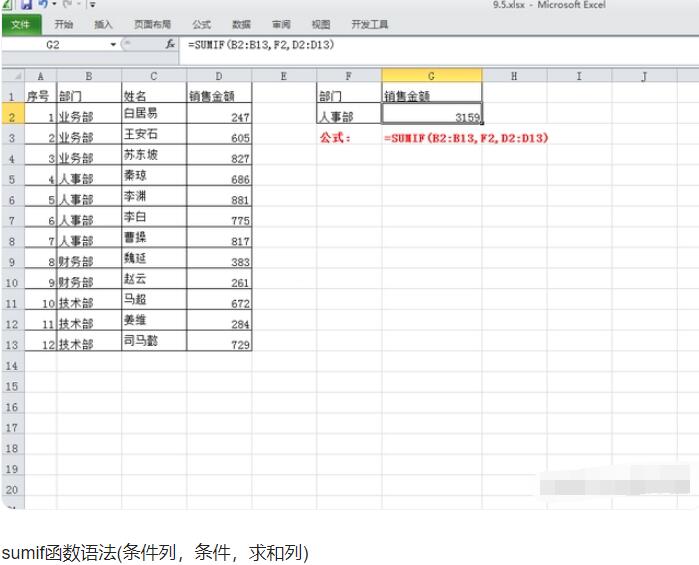Open the 文件 (File) tab
The height and width of the screenshot is (565, 699).
click(20, 24)
